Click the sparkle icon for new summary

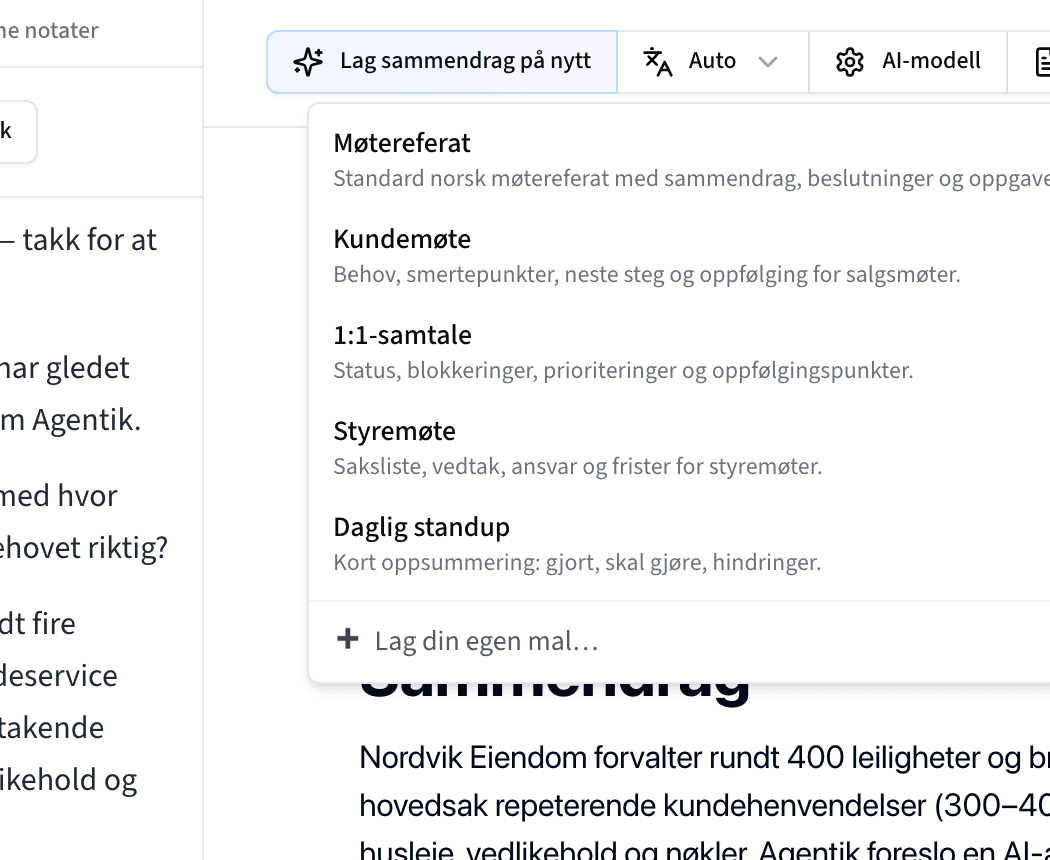[x=308, y=62]
